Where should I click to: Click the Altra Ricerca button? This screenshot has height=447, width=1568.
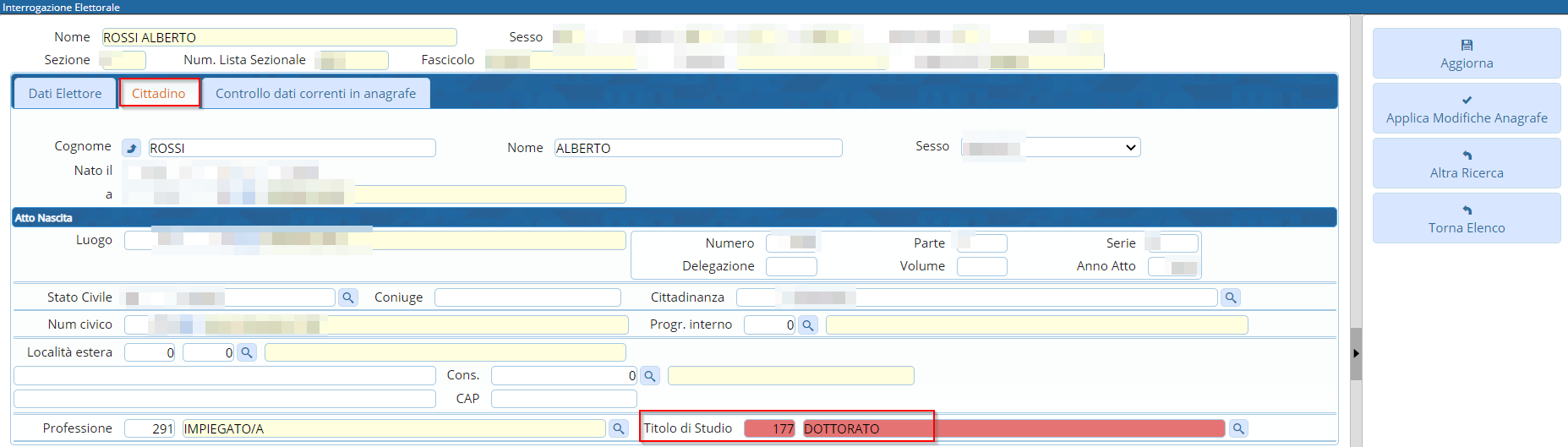(x=1466, y=164)
